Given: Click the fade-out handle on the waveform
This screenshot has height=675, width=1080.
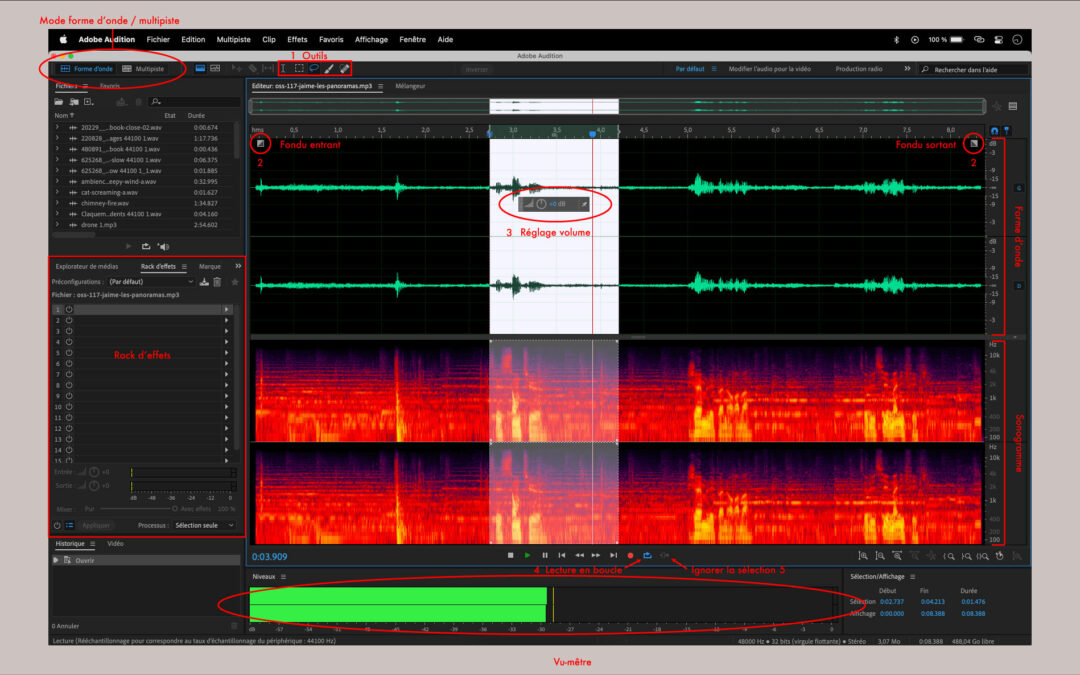Looking at the screenshot, I should pos(972,144).
